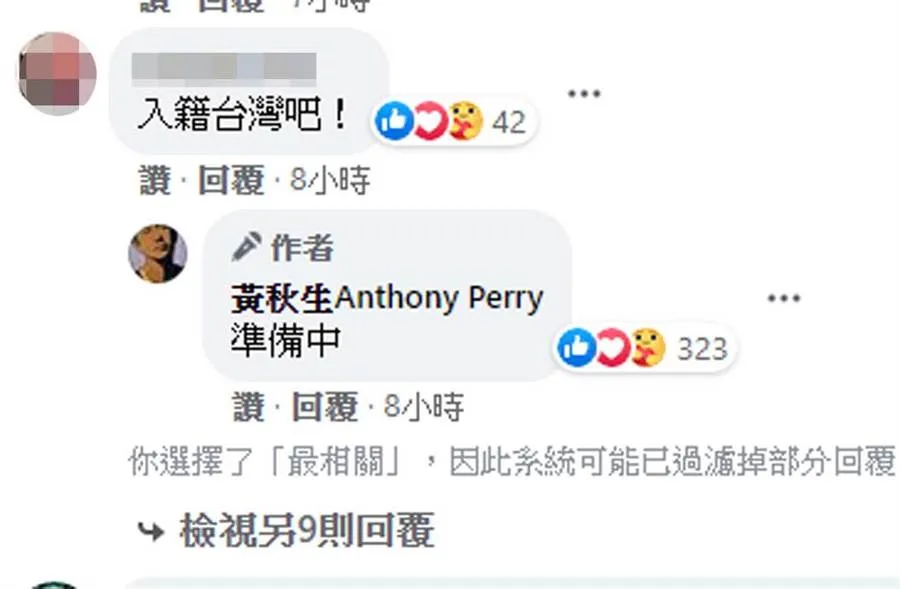The image size is (900, 589).
Task: Reply to the 準備中 comment via 回覆
Action: 325,406
